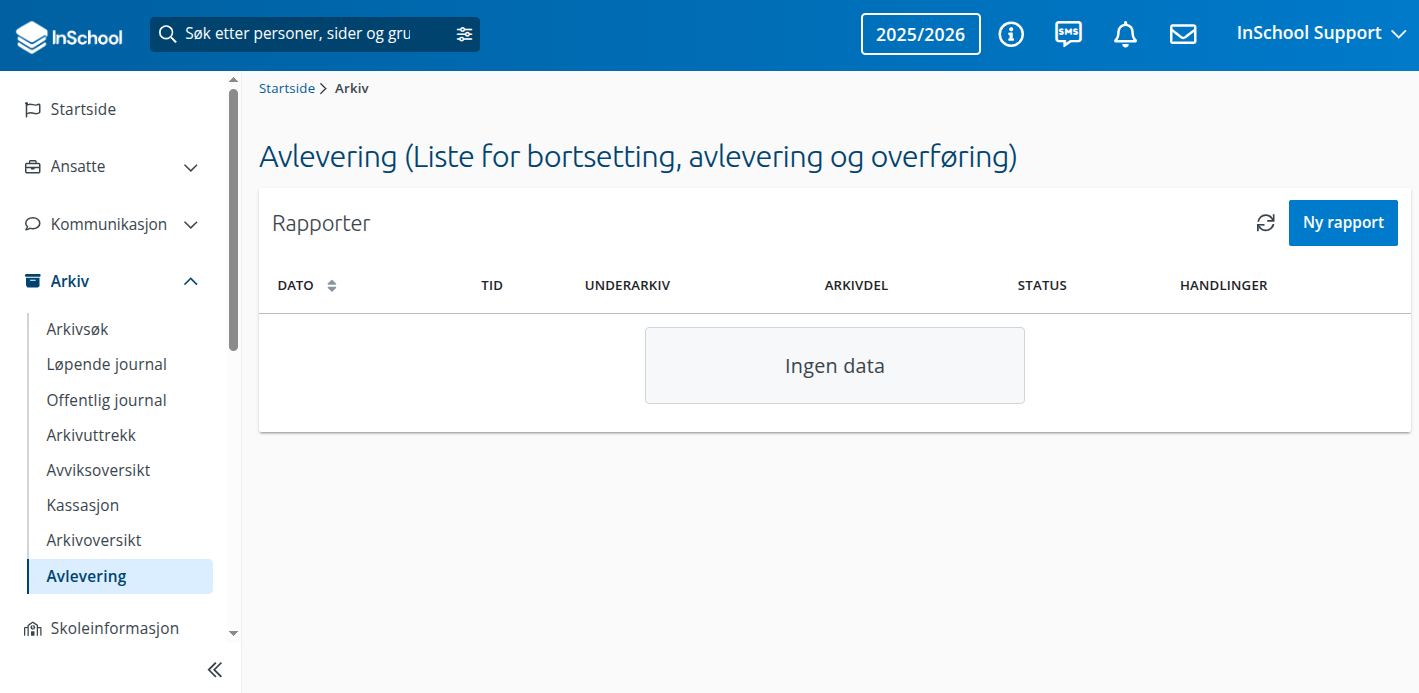Open notifications bell icon
The width and height of the screenshot is (1419, 693).
tap(1125, 34)
